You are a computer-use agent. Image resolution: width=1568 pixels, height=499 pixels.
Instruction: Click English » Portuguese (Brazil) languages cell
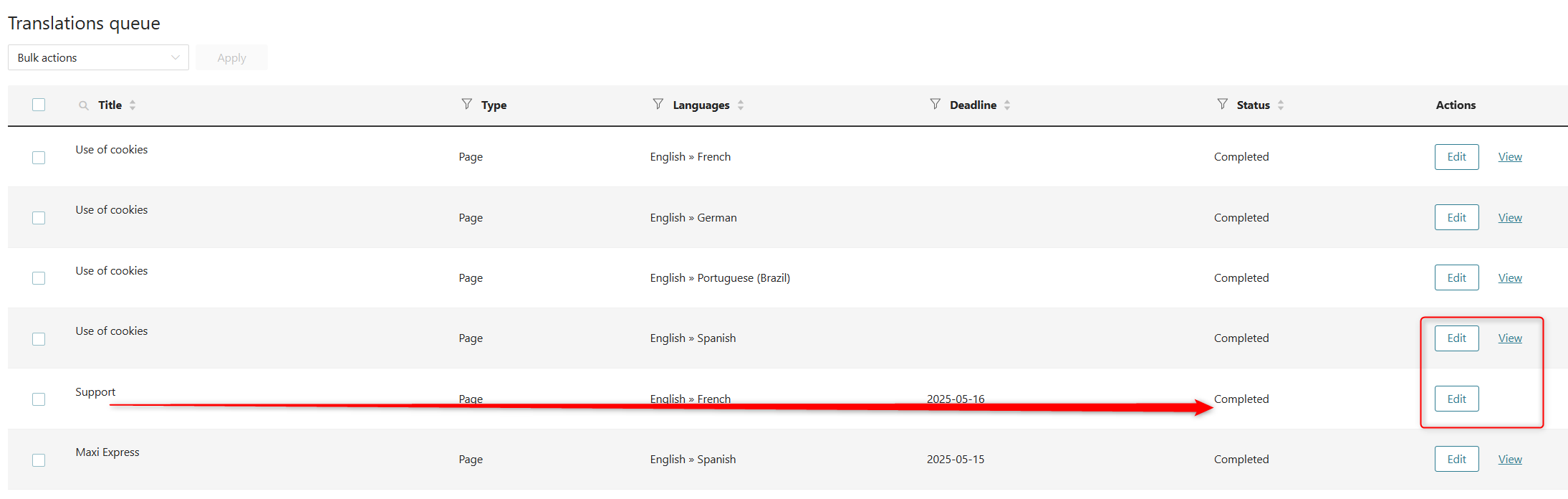pyautogui.click(x=720, y=278)
